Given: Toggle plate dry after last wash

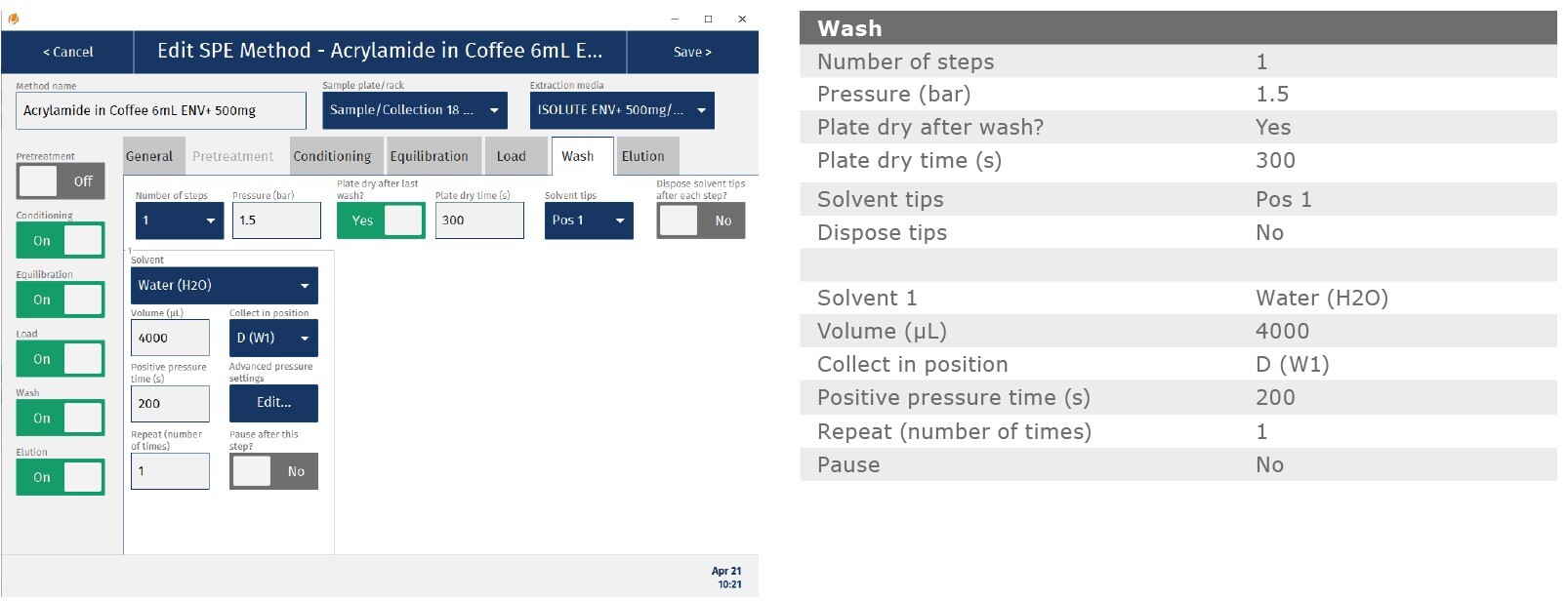Looking at the screenshot, I should 381,220.
